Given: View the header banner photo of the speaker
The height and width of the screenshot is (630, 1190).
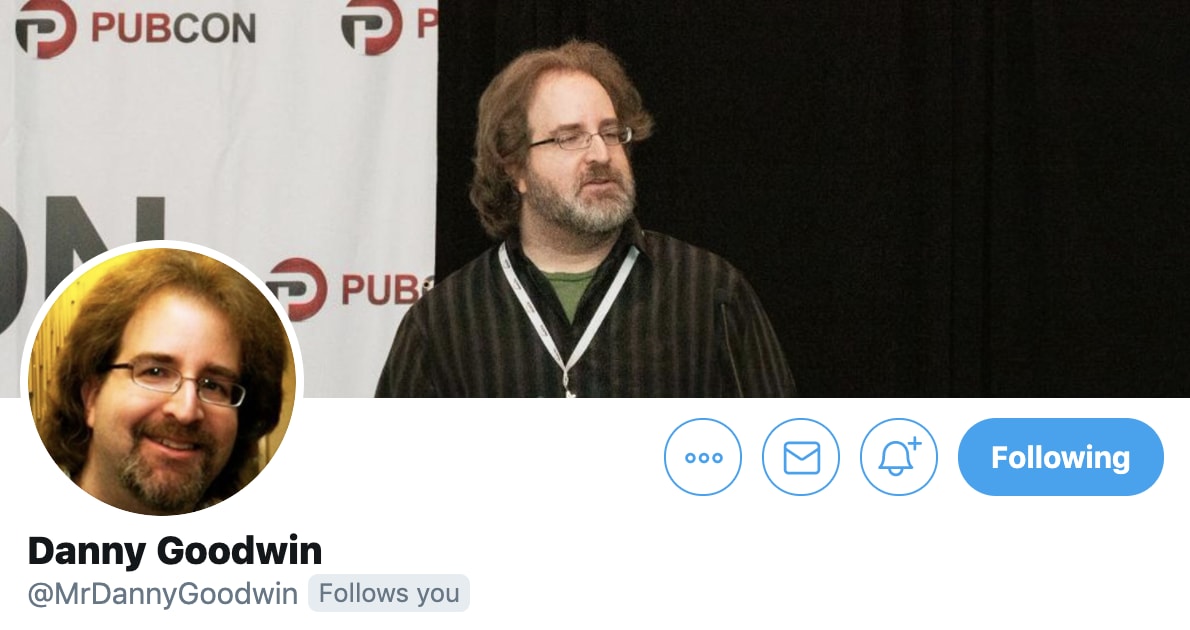Looking at the screenshot, I should [x=595, y=199].
